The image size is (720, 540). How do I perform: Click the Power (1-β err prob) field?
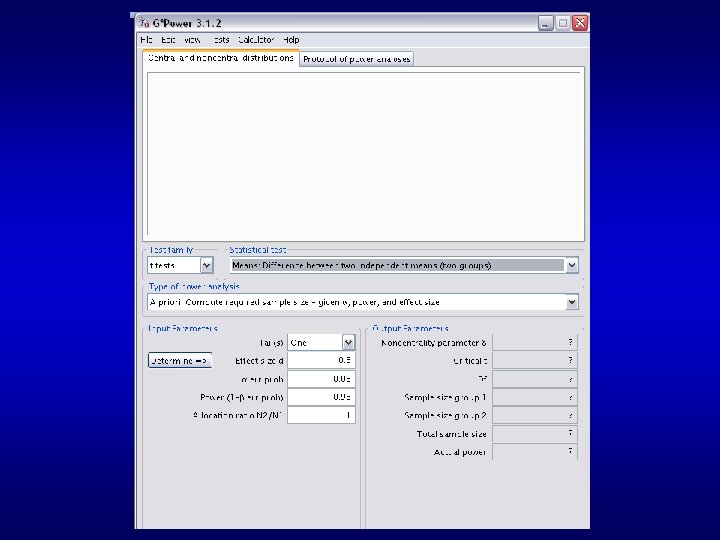[x=321, y=397]
